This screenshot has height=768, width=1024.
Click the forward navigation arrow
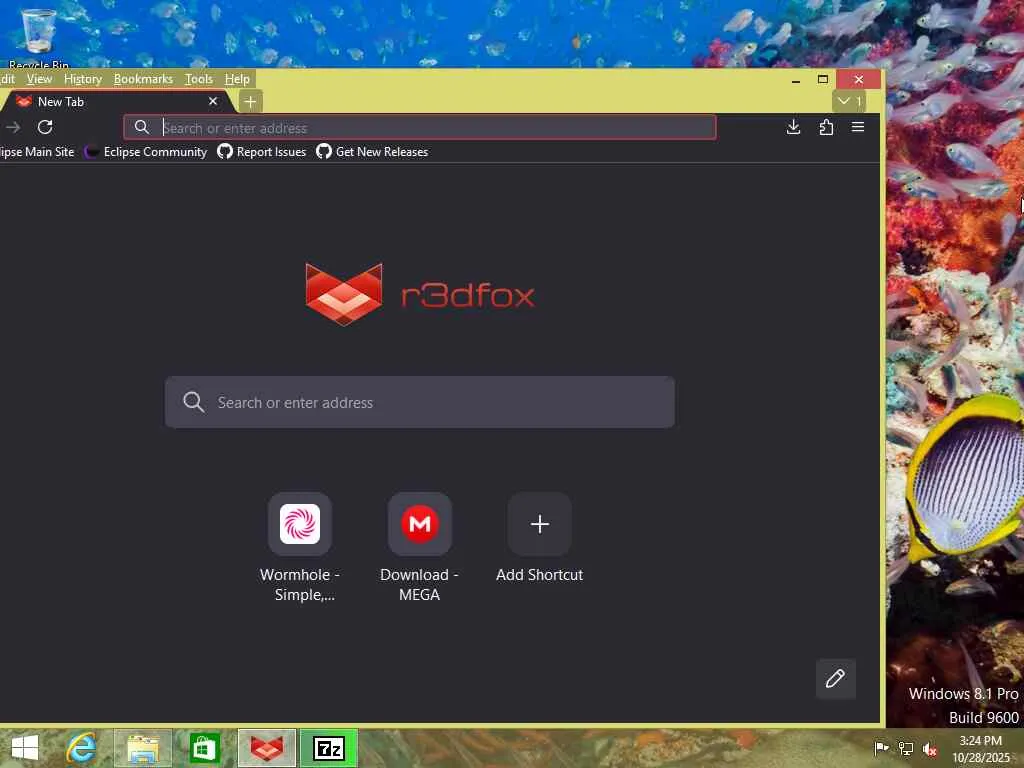click(13, 127)
